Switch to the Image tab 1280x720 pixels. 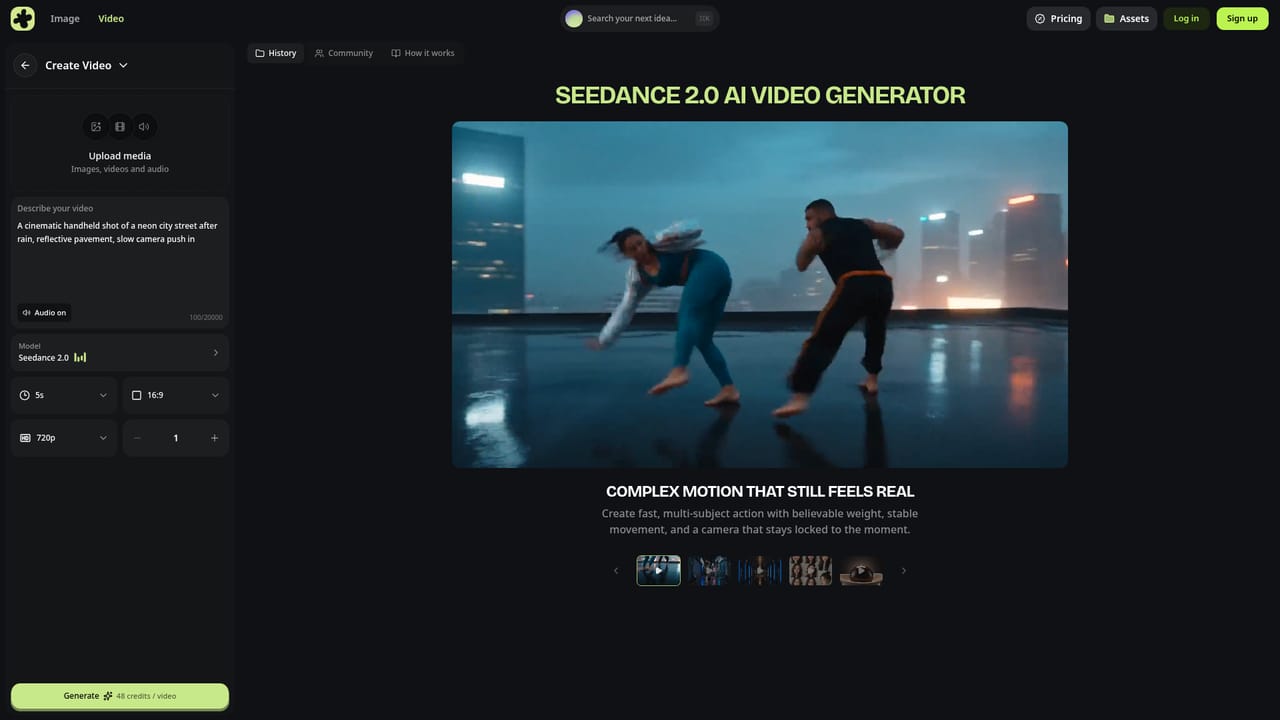[65, 18]
